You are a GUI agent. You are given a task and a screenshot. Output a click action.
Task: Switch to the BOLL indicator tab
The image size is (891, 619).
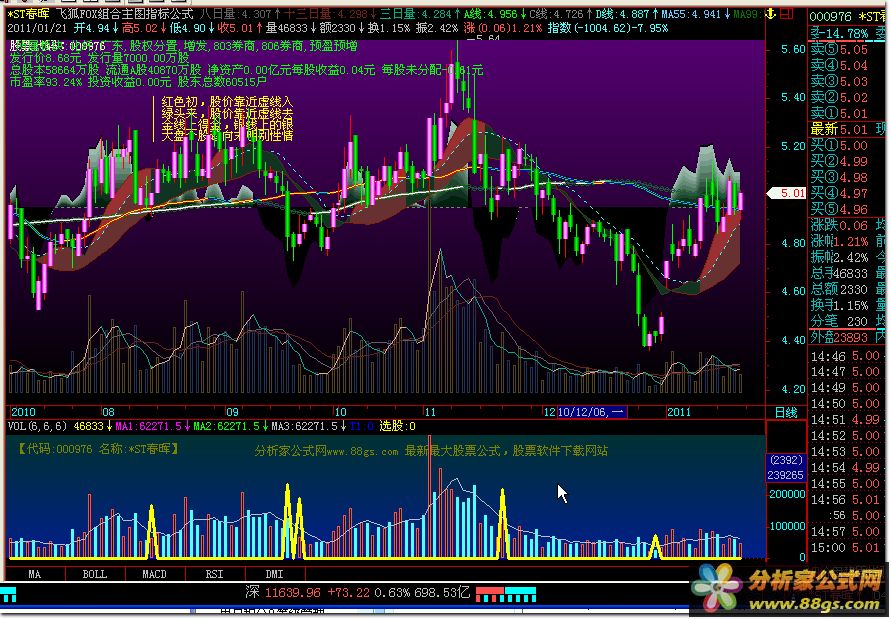tap(95, 574)
